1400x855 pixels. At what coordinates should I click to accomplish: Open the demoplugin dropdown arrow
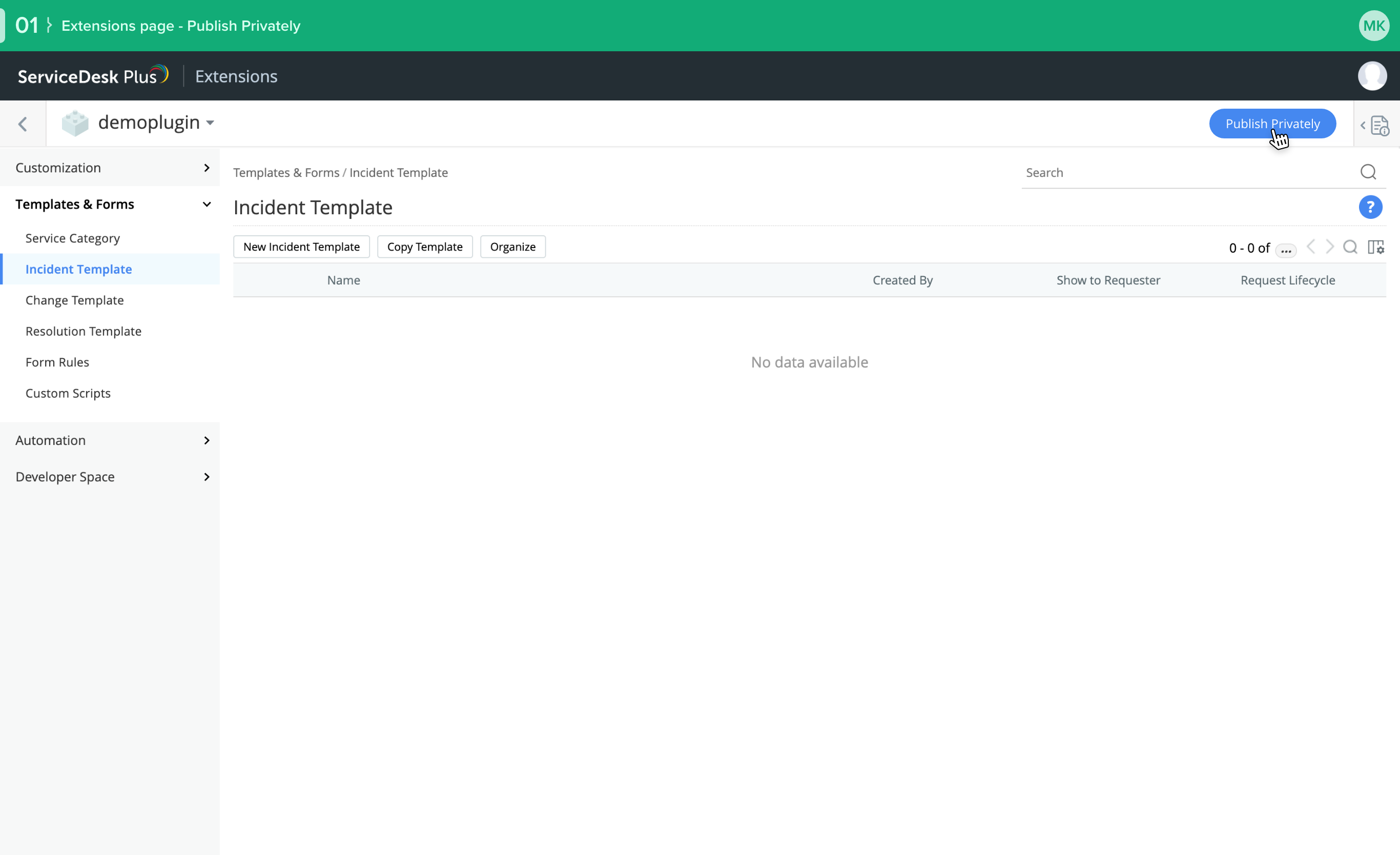click(210, 123)
